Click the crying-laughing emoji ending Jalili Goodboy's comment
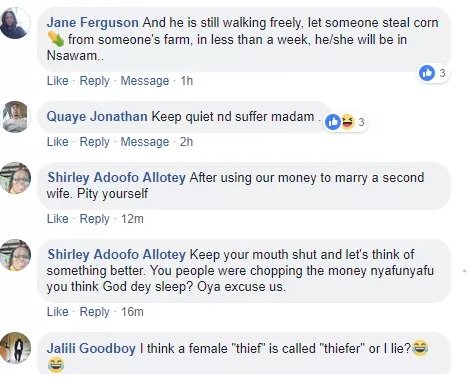This screenshot has height=384, width=468. 56,364
